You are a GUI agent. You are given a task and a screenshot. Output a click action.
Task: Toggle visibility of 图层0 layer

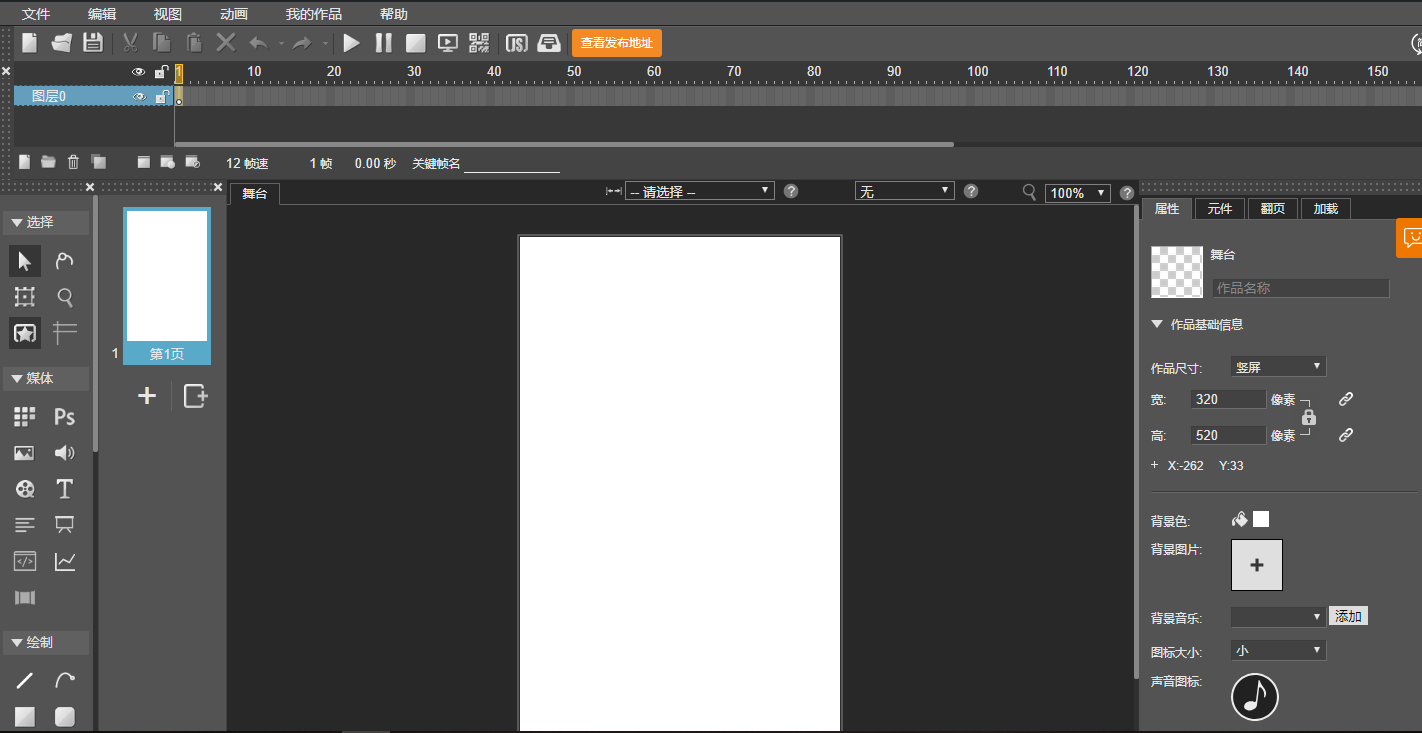pos(139,96)
